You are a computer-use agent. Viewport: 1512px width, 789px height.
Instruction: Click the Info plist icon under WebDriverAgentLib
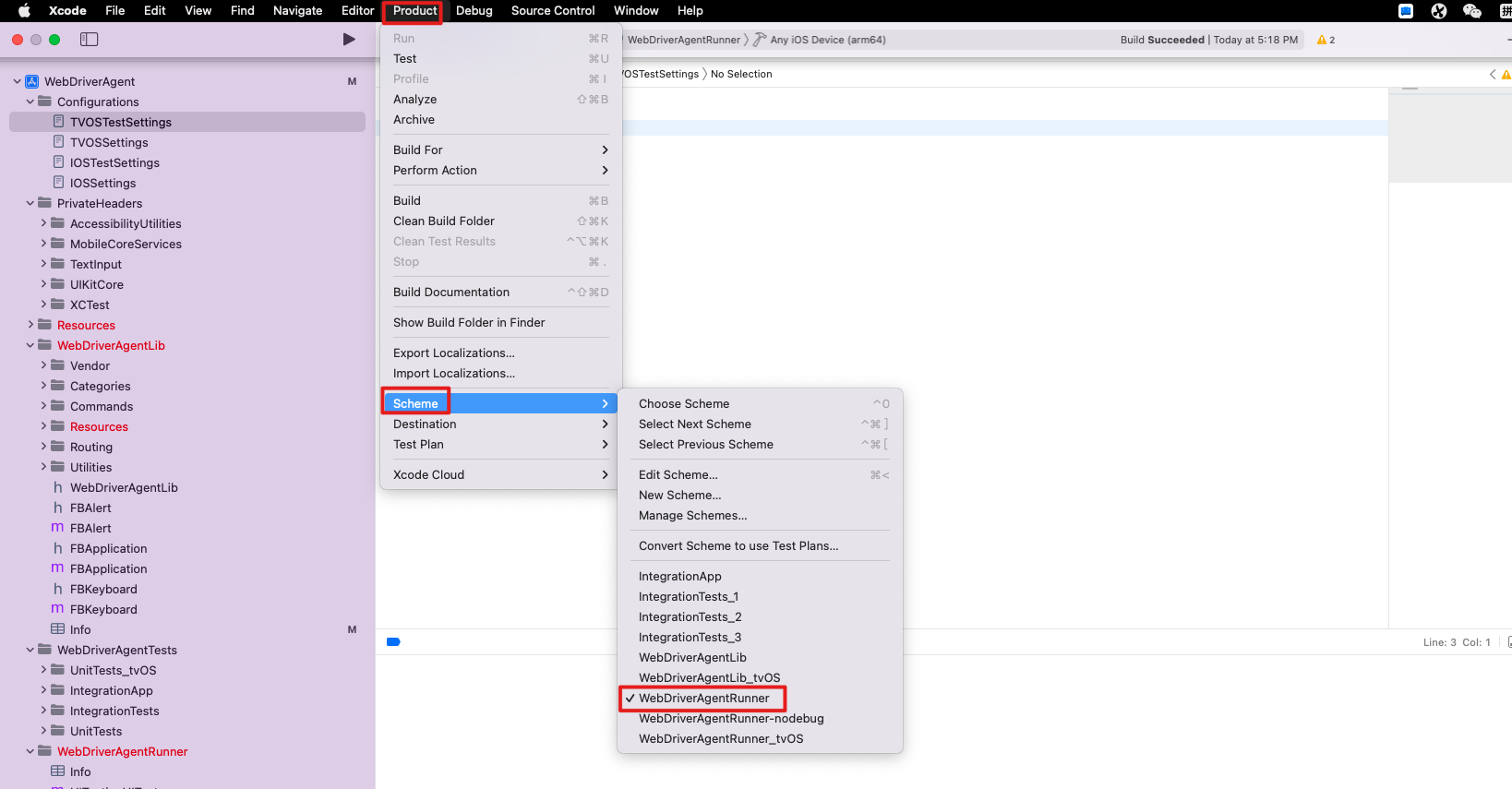pos(58,629)
